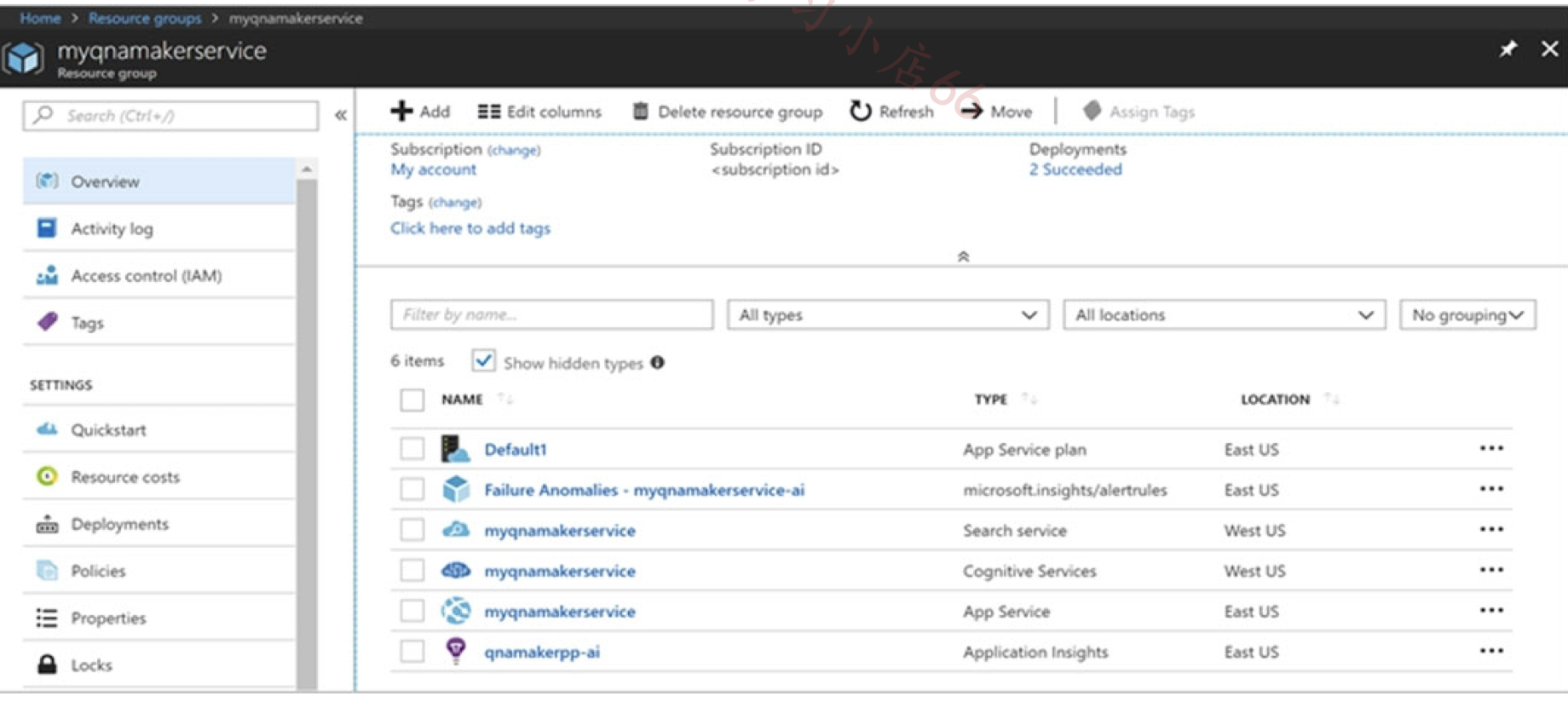Screen dimensions: 1568x702
Task: Open the All types dropdown
Action: click(888, 314)
